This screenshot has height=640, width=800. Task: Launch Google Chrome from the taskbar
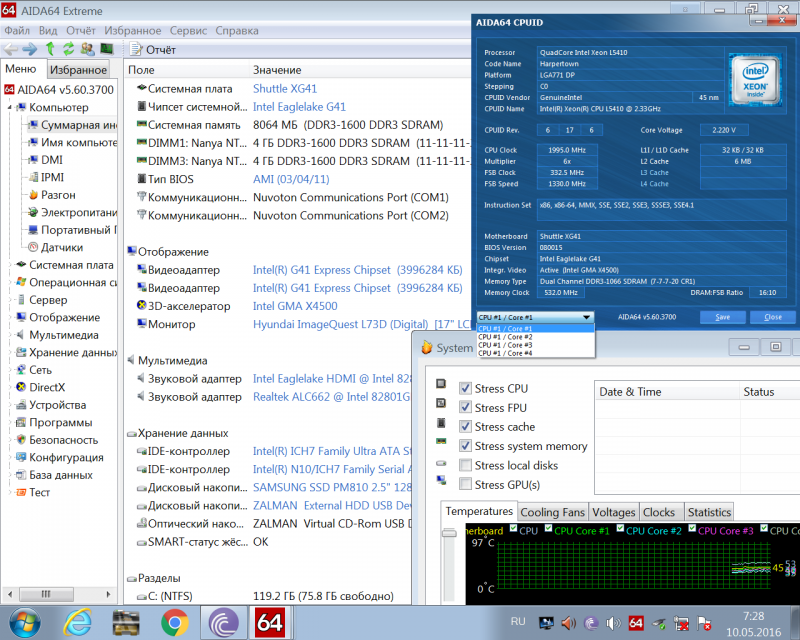click(175, 622)
